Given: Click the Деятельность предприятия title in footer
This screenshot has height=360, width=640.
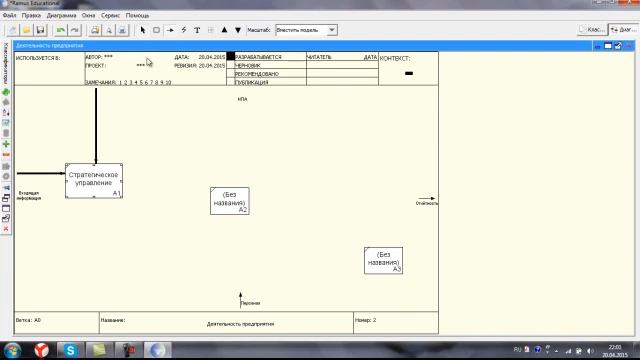Looking at the screenshot, I should [240, 324].
